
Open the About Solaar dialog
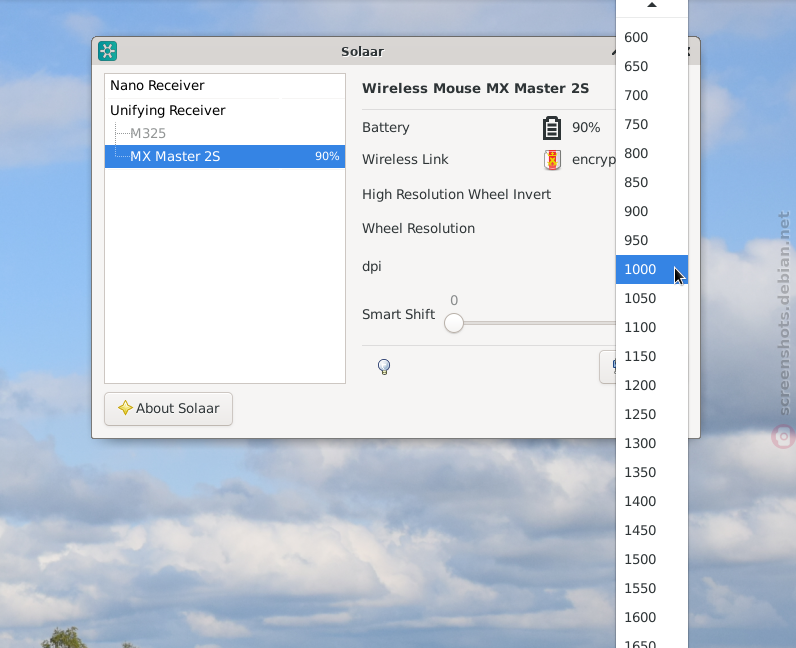169,409
